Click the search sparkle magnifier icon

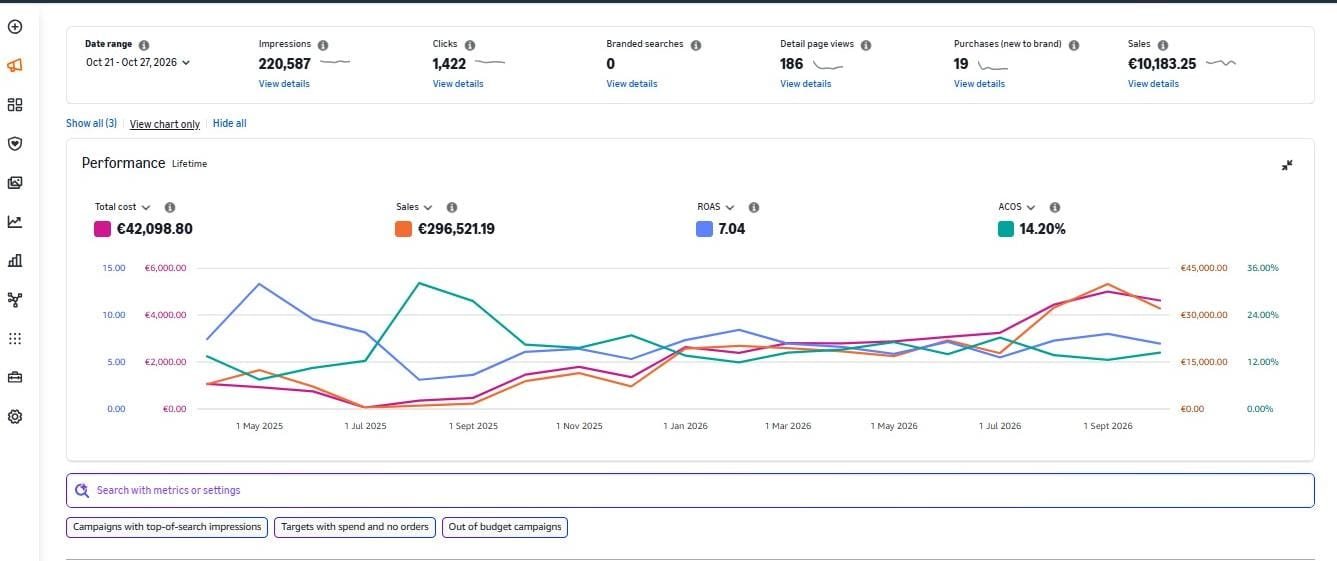83,490
